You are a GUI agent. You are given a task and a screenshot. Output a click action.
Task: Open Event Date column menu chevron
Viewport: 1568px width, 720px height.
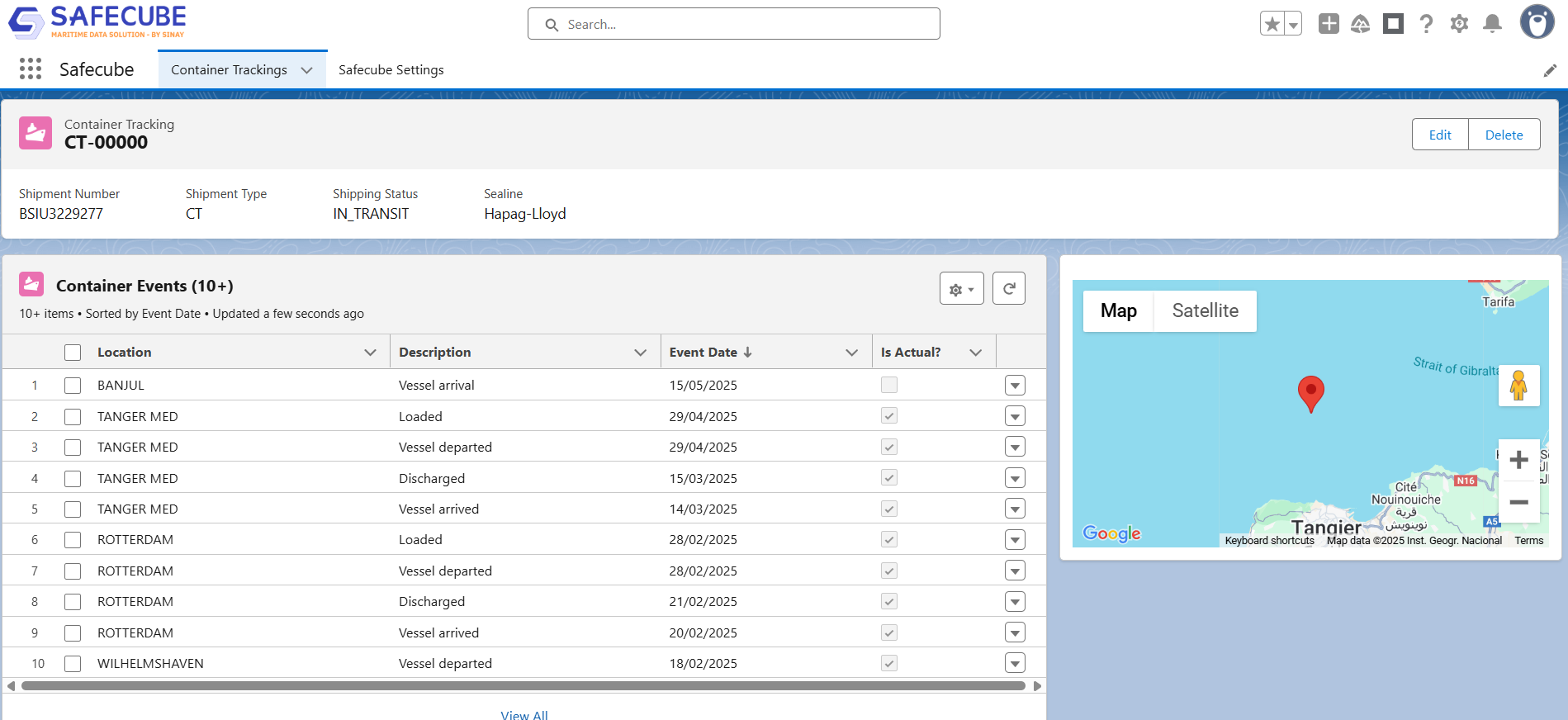851,353
